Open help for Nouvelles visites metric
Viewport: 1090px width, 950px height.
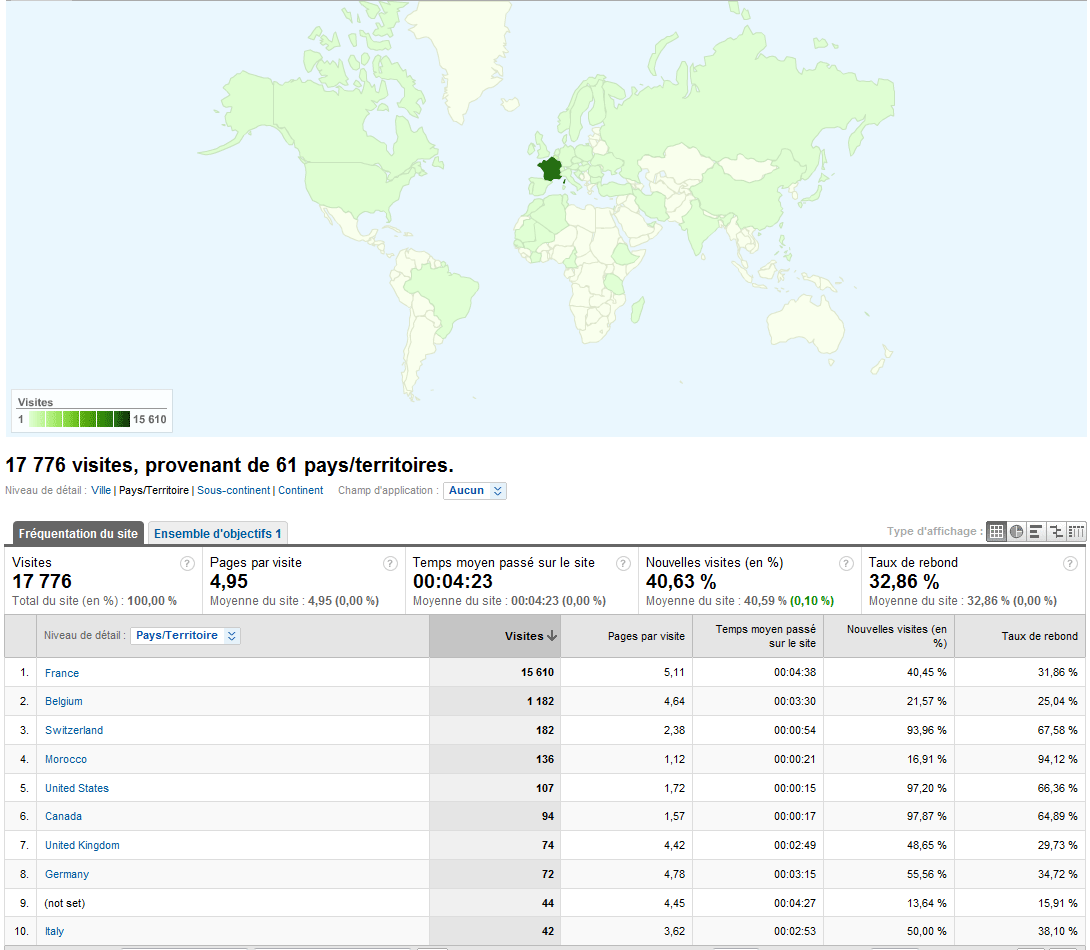pyautogui.click(x=846, y=564)
